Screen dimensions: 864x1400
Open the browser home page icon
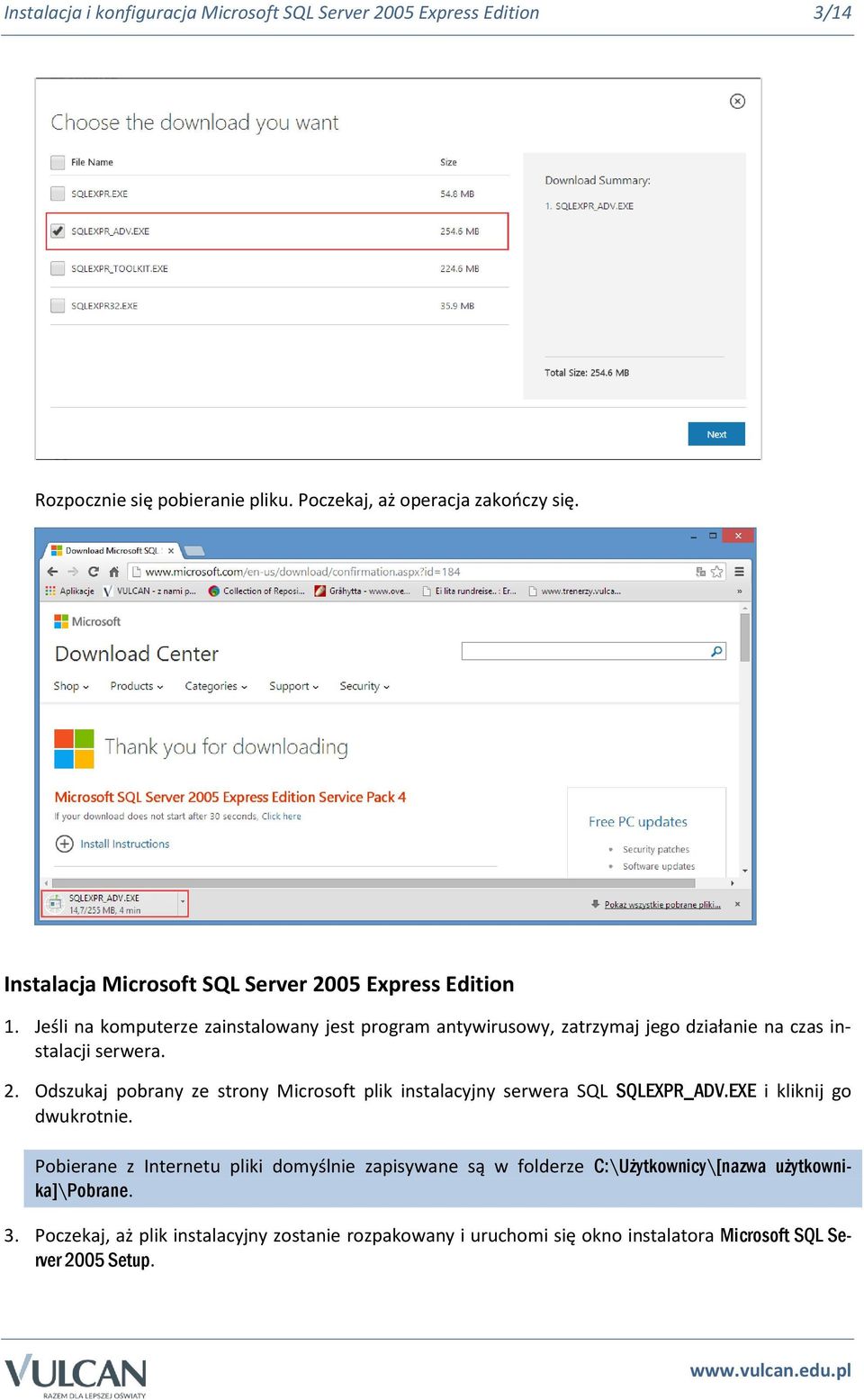pyautogui.click(x=113, y=572)
